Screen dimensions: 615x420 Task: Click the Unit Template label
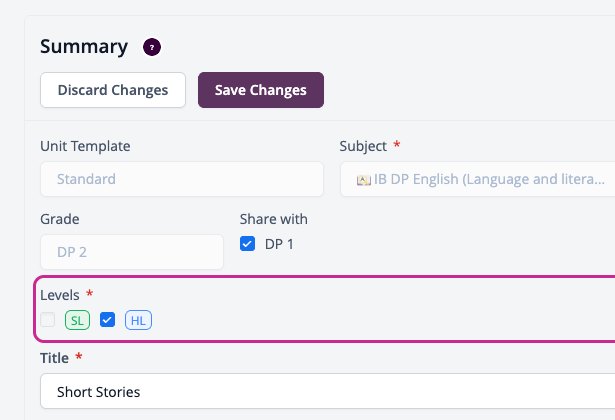click(x=85, y=146)
